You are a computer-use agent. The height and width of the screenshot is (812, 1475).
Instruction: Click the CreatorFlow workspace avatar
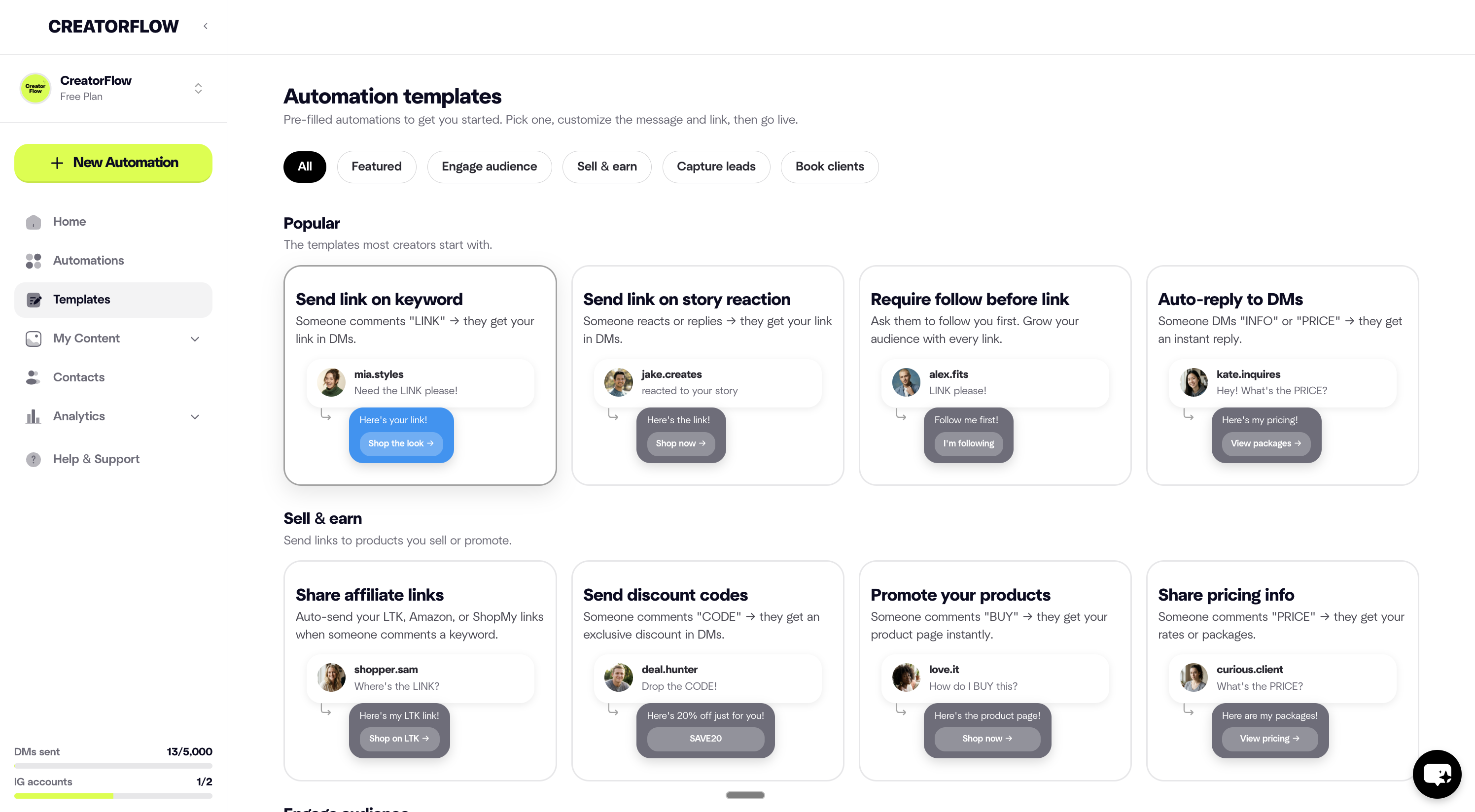coord(35,88)
